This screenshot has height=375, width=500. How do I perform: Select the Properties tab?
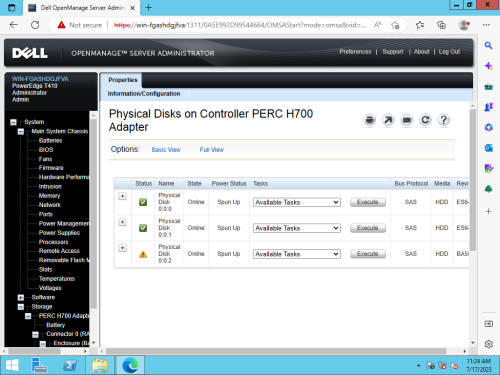point(123,80)
